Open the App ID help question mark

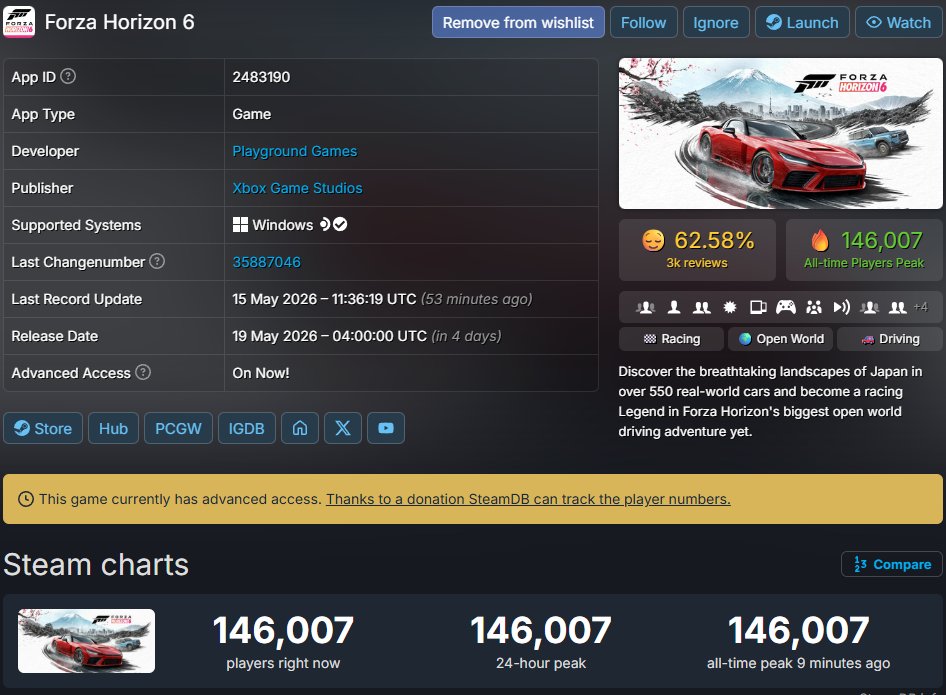coord(68,77)
